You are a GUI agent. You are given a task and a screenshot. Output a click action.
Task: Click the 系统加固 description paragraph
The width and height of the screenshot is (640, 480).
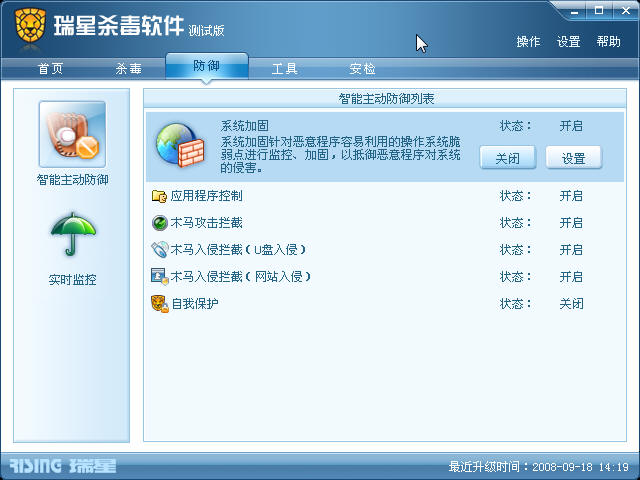340,155
